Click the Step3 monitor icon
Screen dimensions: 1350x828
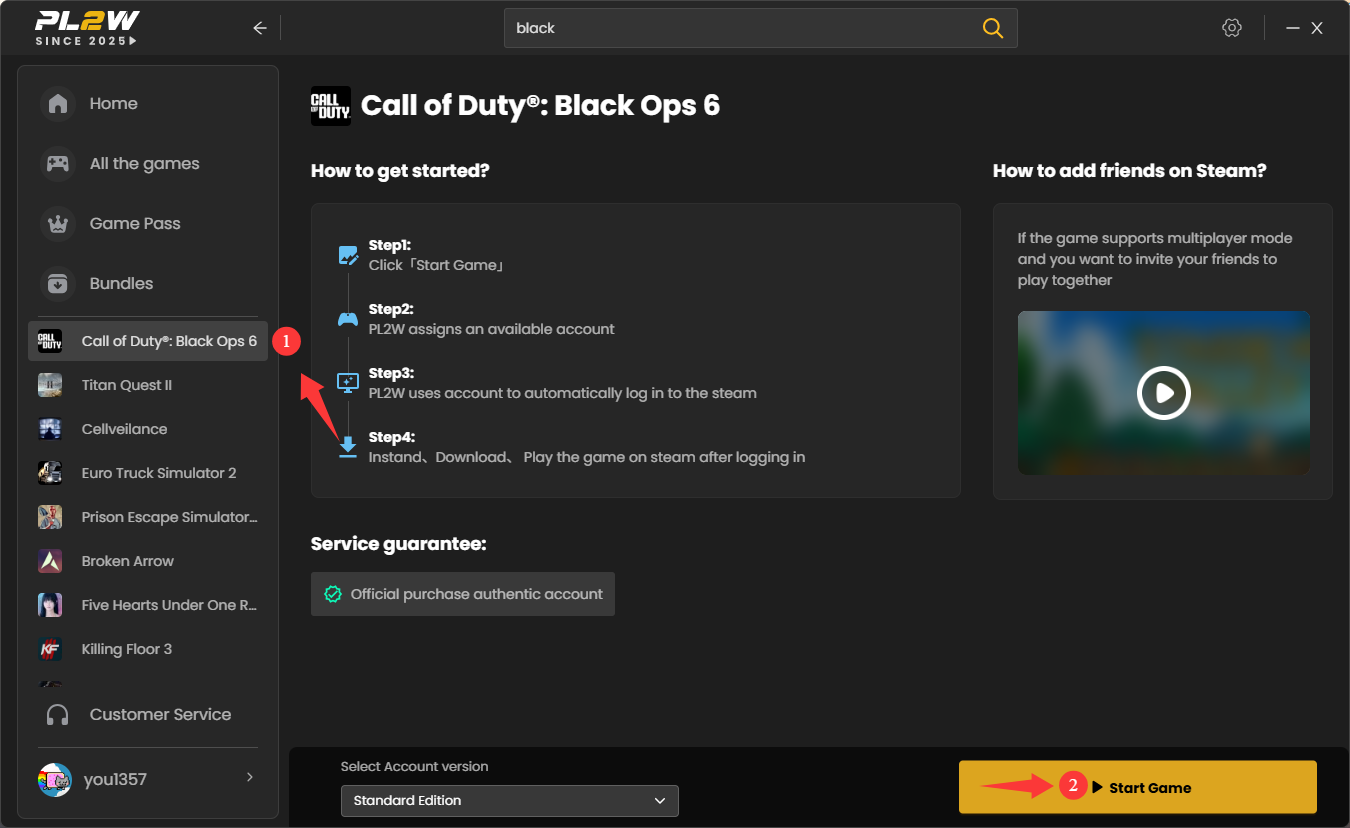pyautogui.click(x=348, y=382)
